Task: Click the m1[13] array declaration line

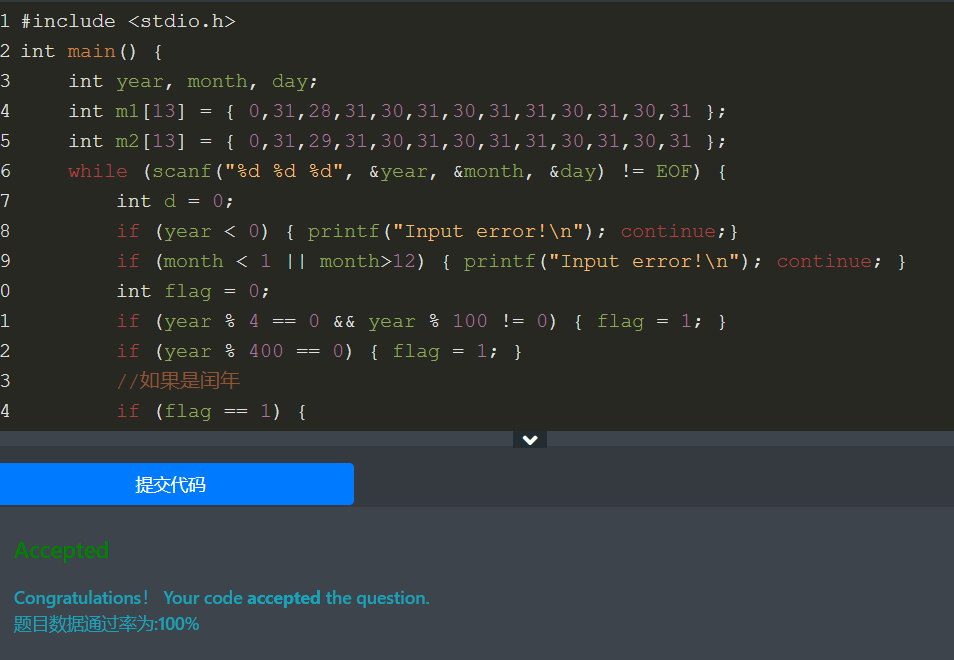Action: coord(397,111)
